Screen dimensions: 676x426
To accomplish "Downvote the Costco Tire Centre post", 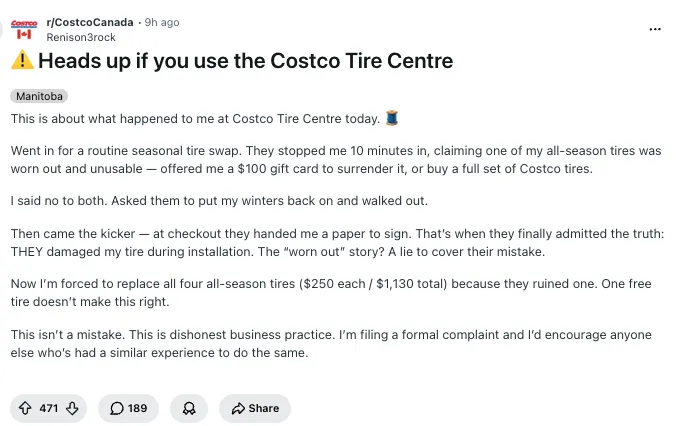I will tap(73, 408).
